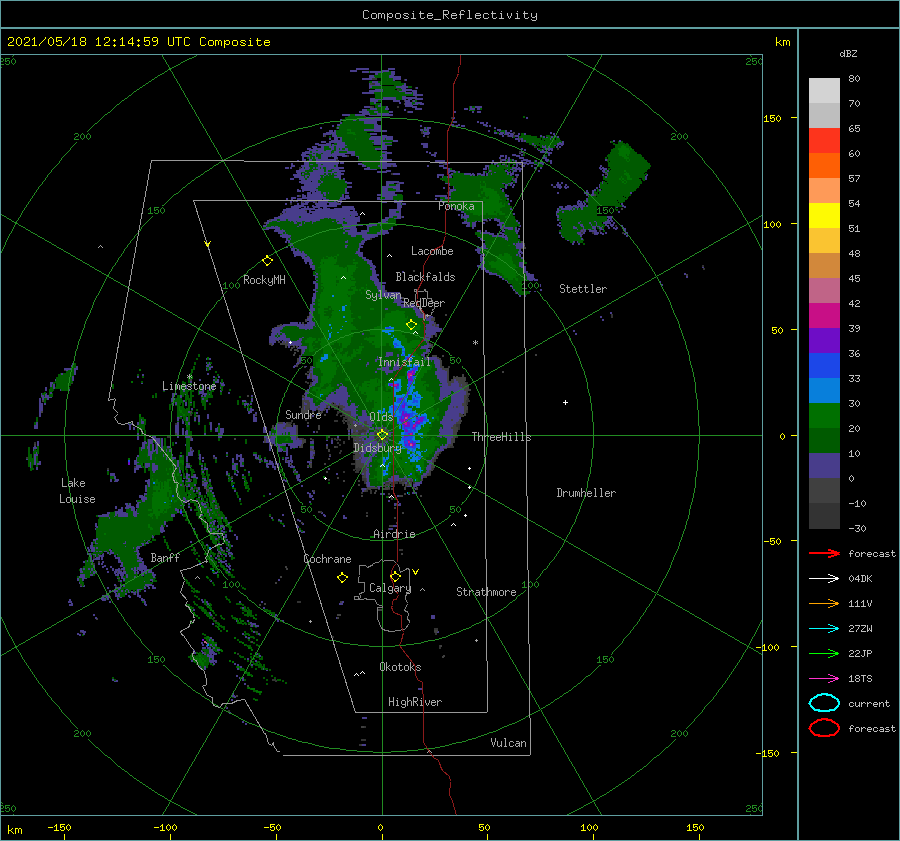Viewport: 900px width, 841px height.
Task: Click the orange 111V arrow icon
Action: (824, 603)
